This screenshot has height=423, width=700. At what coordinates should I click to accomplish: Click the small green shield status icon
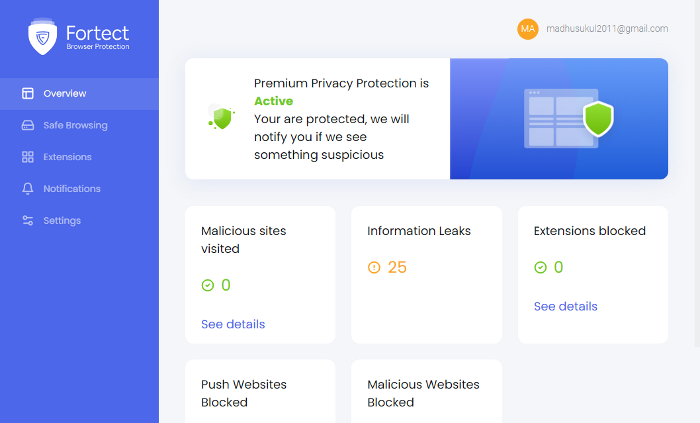[221, 117]
